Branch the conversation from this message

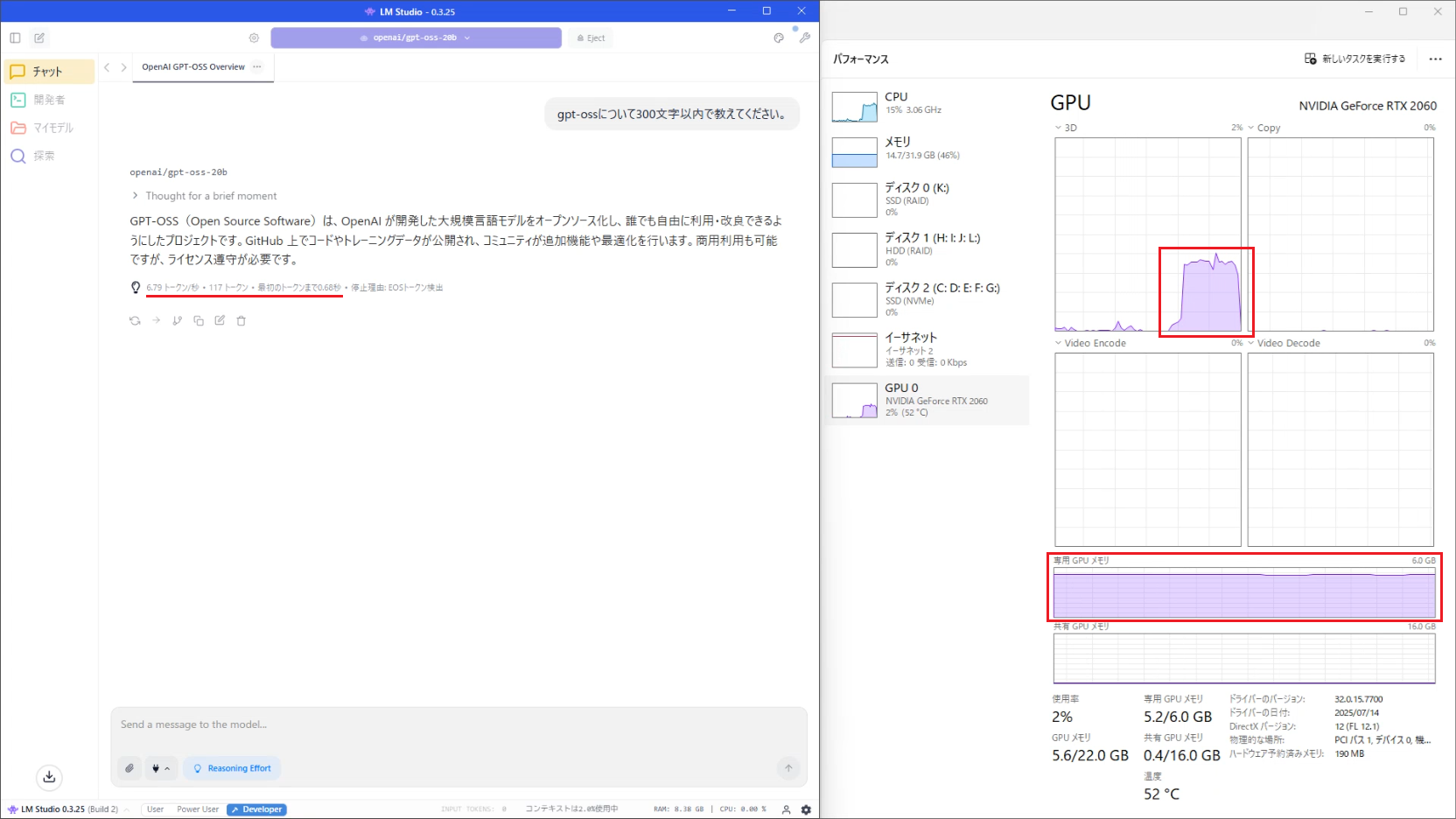pyautogui.click(x=177, y=321)
